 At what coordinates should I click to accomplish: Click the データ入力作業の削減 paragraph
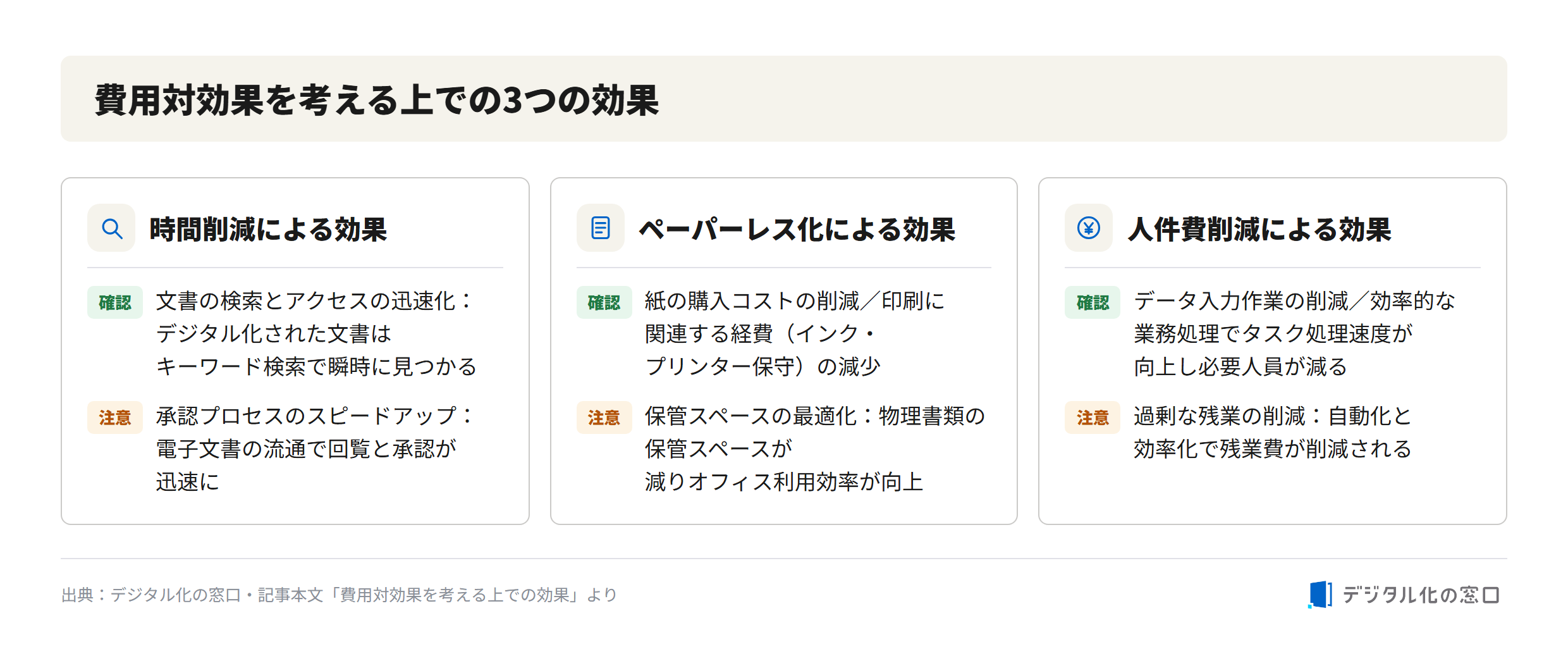(x=1294, y=333)
